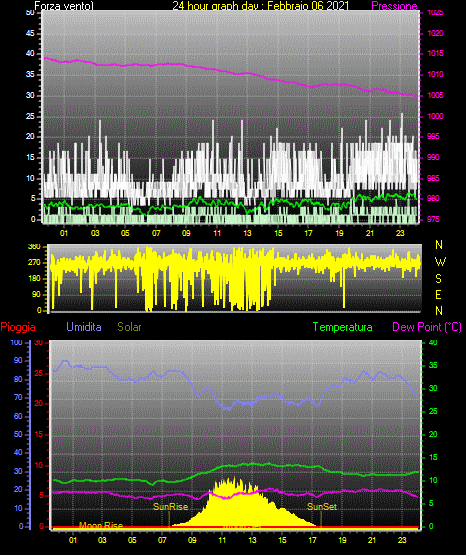Click the 'Dew Point (°C)' legend label
The width and height of the screenshot is (466, 555).
(427, 327)
